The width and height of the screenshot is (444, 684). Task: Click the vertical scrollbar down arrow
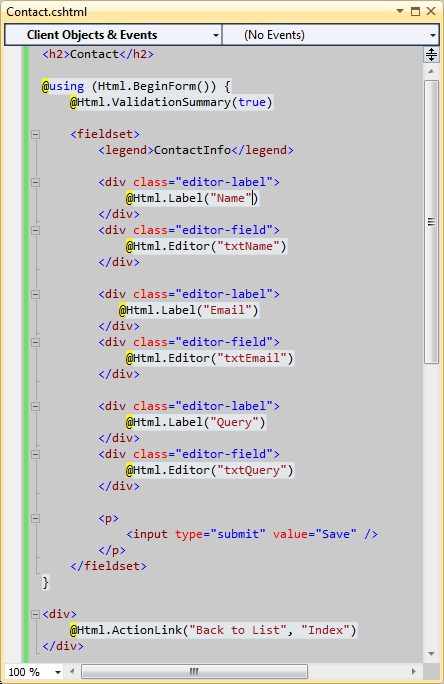[431, 653]
